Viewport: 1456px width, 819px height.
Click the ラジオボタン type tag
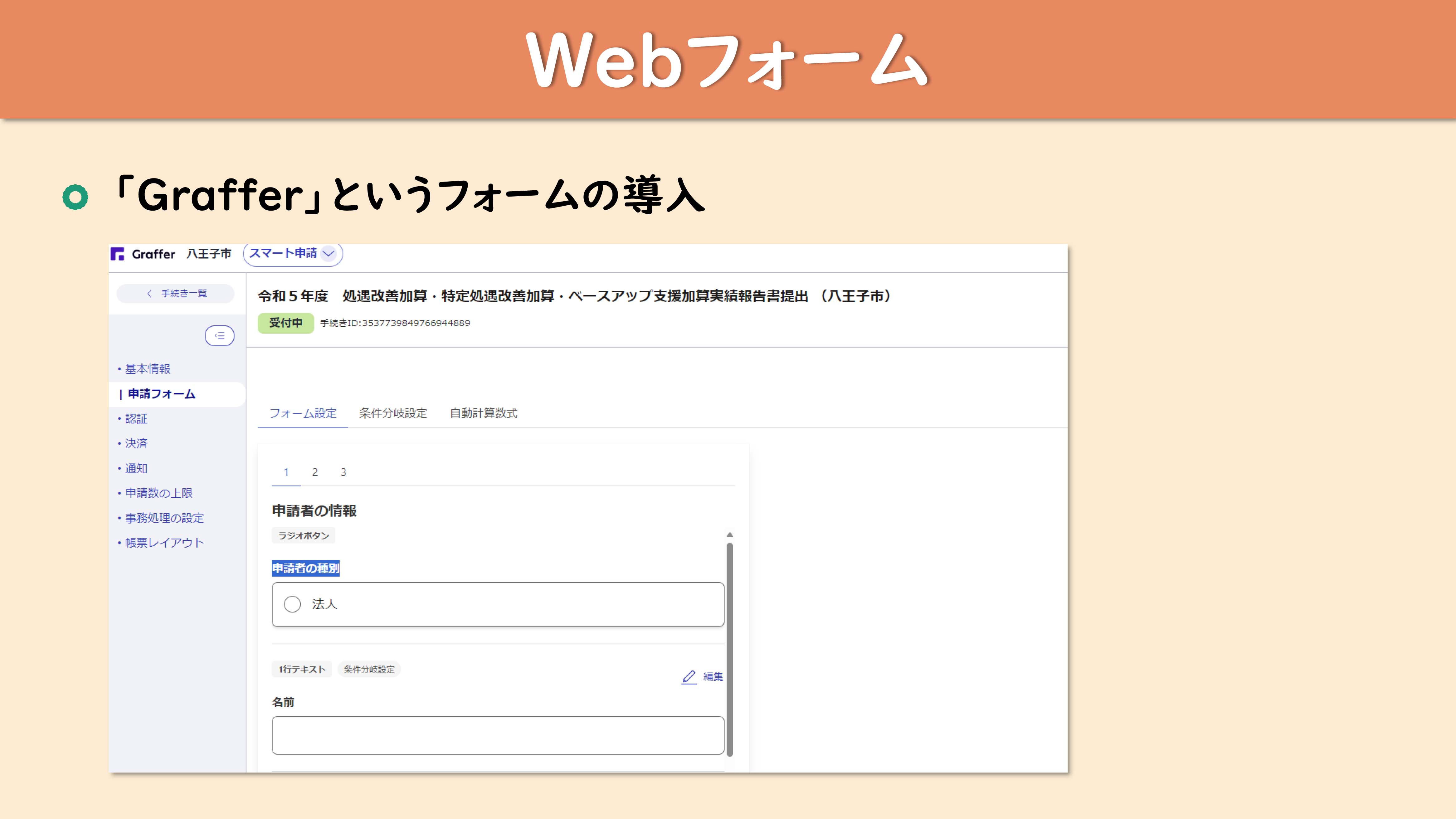tap(304, 536)
